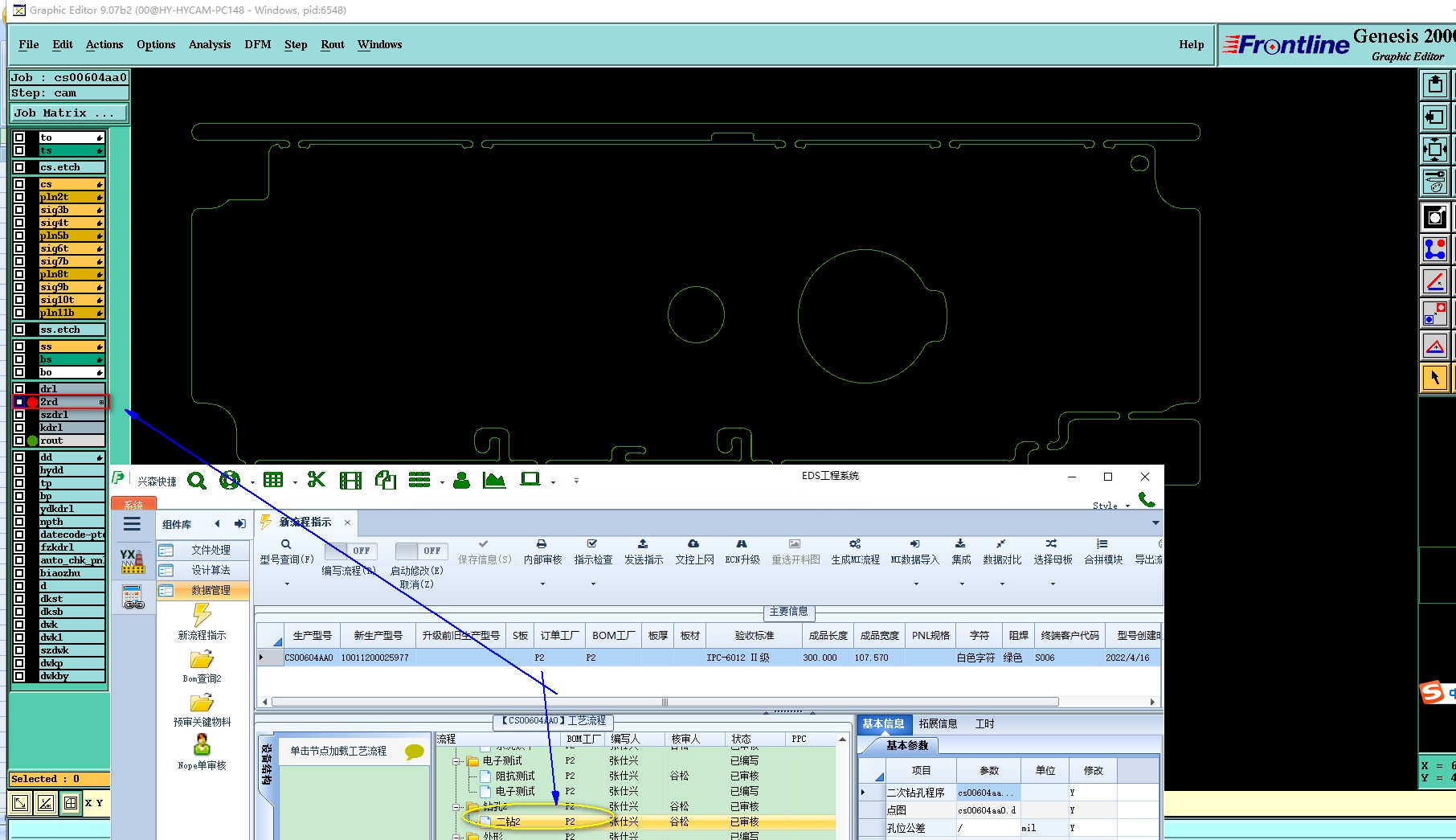Toggle the 编写流程 OFF switch

pos(350,551)
